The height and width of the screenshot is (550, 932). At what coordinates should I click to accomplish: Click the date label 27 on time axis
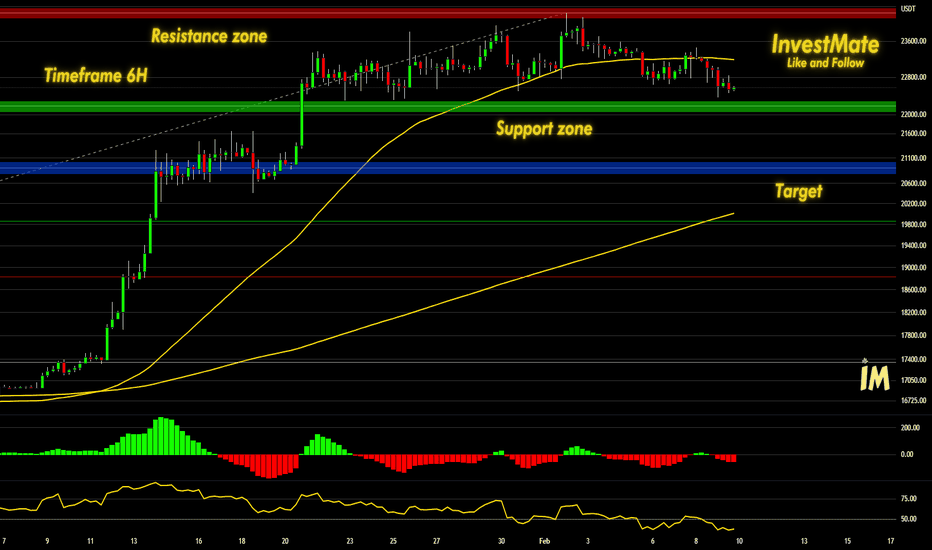(x=437, y=541)
